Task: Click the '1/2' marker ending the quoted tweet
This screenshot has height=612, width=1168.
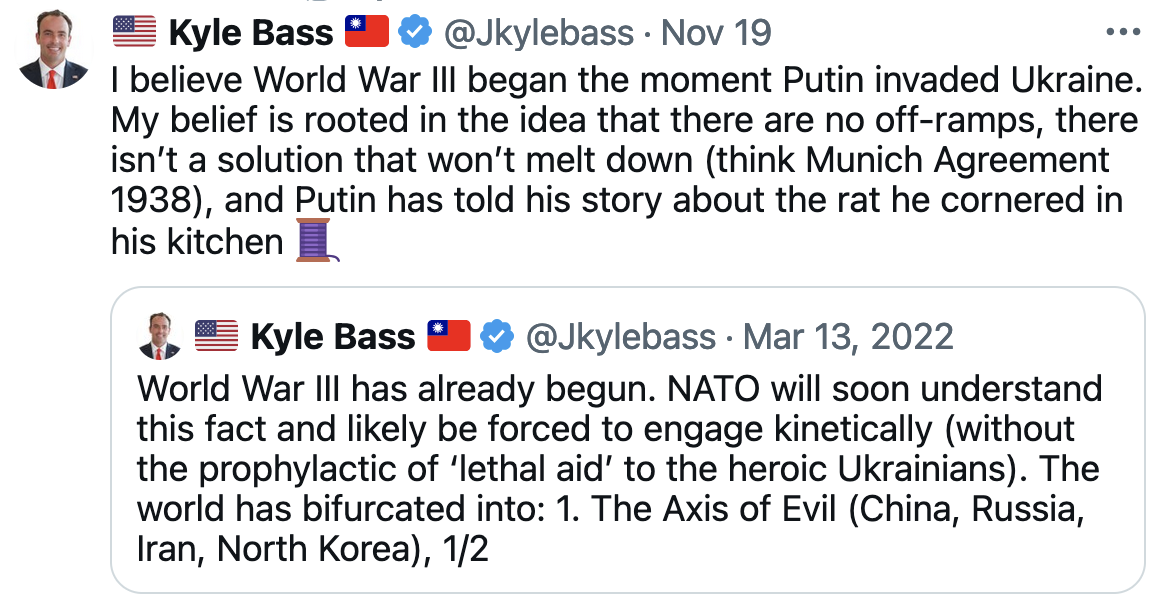Action: pyautogui.click(x=463, y=550)
